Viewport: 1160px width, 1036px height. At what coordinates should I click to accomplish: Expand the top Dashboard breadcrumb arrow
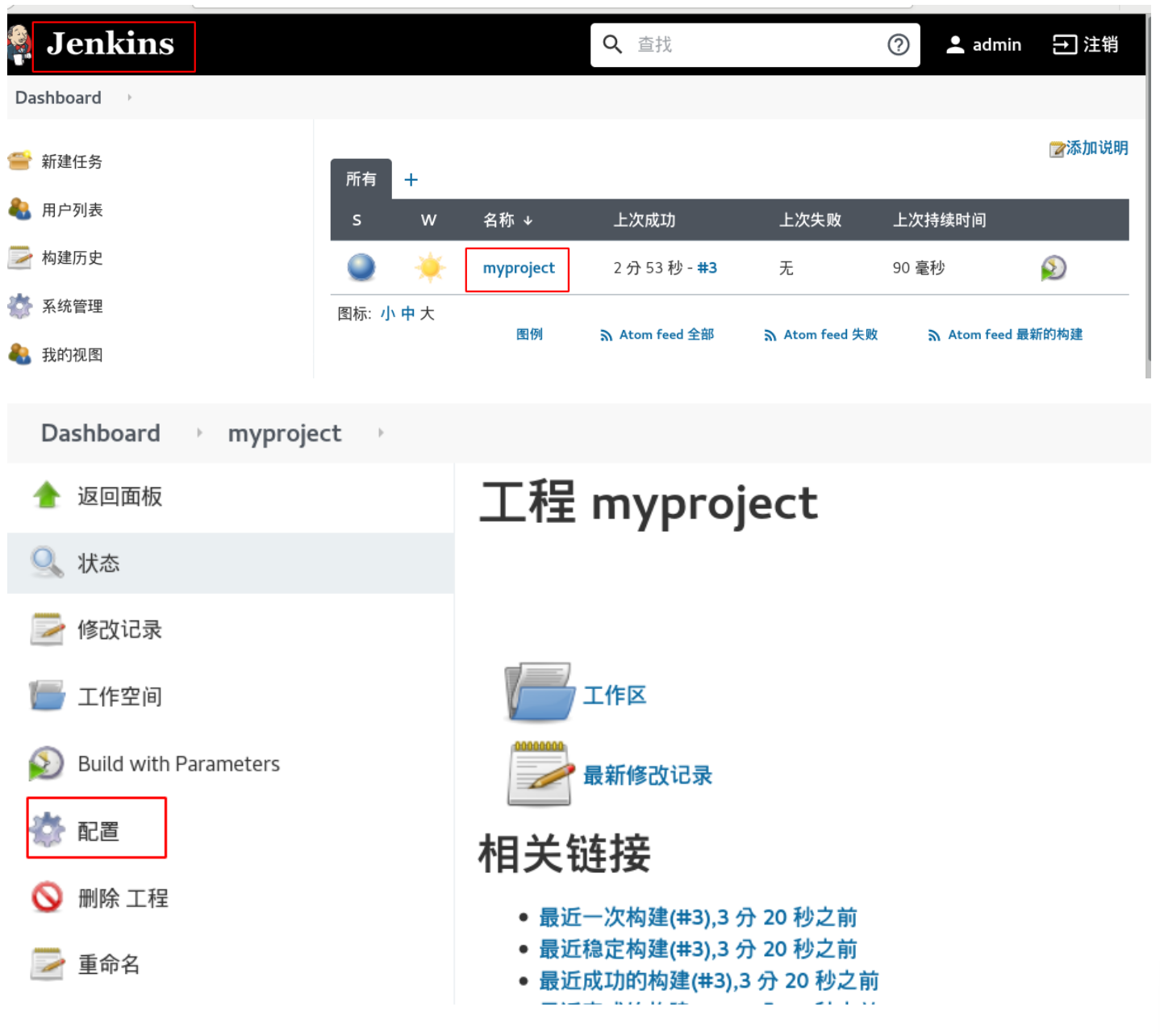point(129,98)
